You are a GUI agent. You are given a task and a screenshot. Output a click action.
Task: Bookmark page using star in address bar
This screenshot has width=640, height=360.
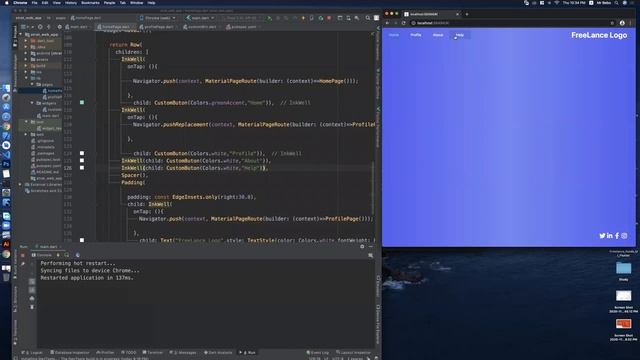pos(612,23)
